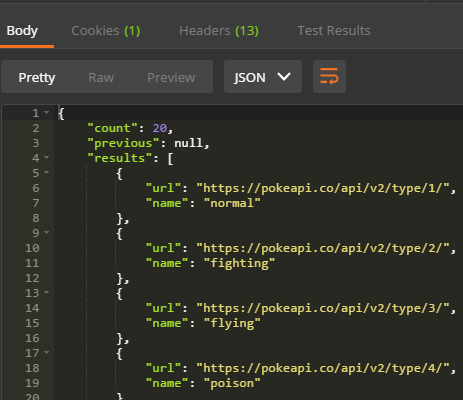Click the "url" key on line 14
Viewport: 463px width, 400px height.
click(x=163, y=308)
